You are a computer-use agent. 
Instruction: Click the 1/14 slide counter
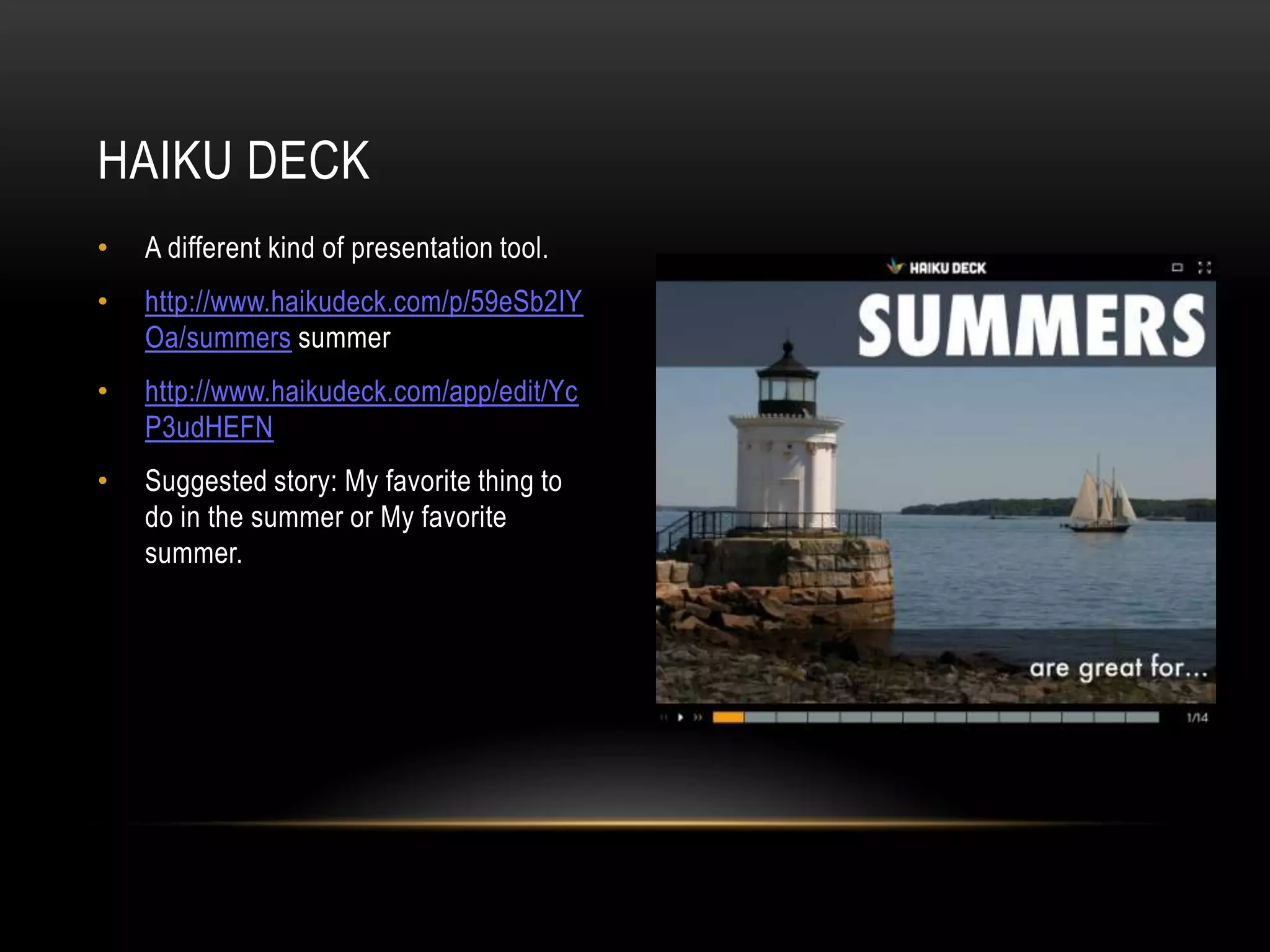click(1197, 718)
